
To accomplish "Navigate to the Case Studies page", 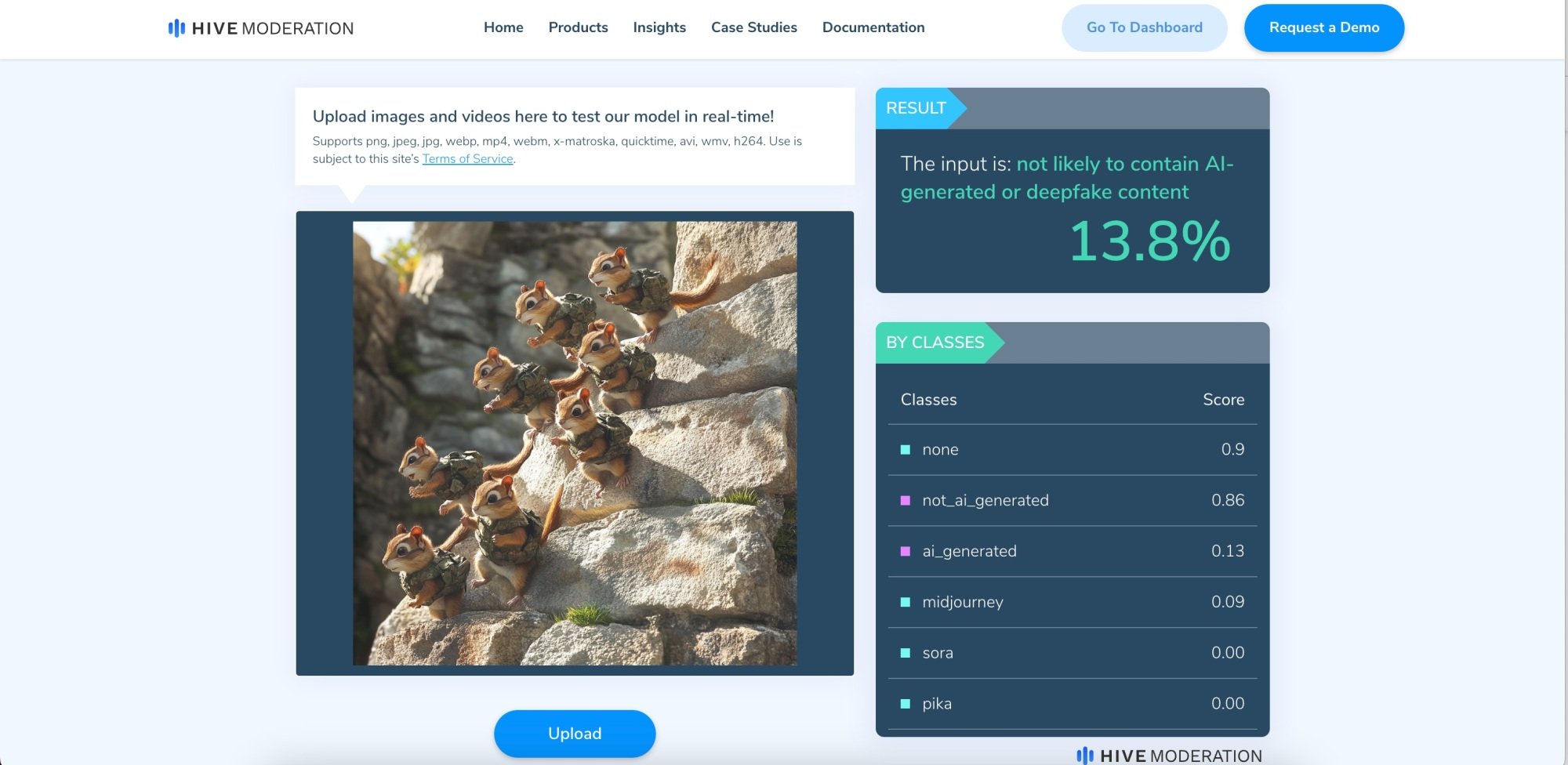I will pos(753,27).
